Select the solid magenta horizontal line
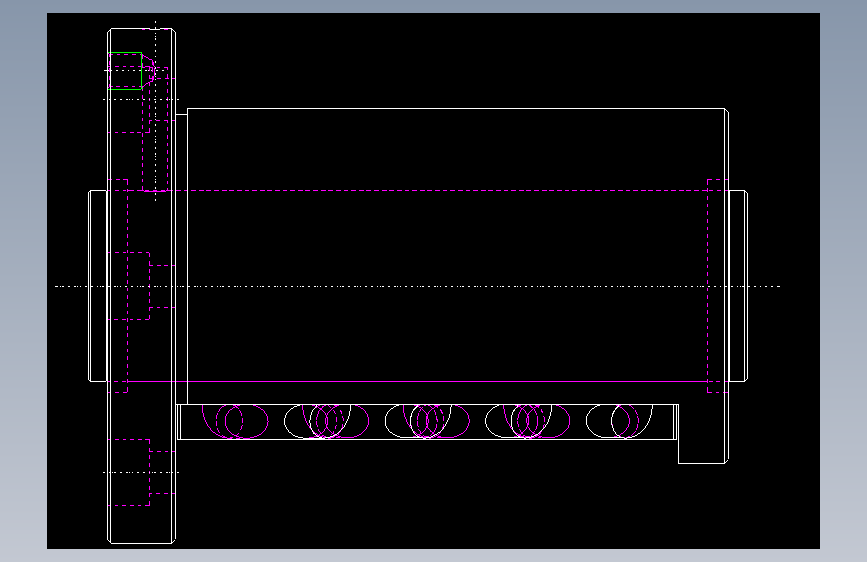 [417, 382]
